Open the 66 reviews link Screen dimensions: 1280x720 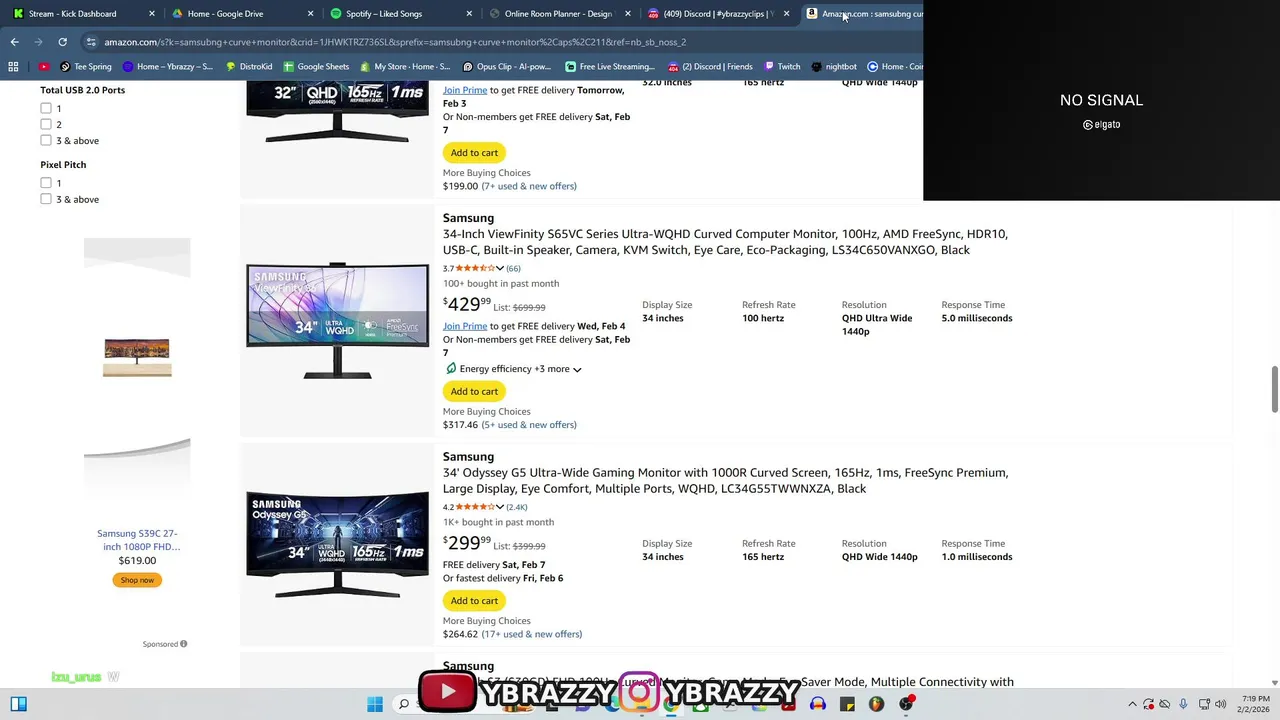pyautogui.click(x=513, y=268)
